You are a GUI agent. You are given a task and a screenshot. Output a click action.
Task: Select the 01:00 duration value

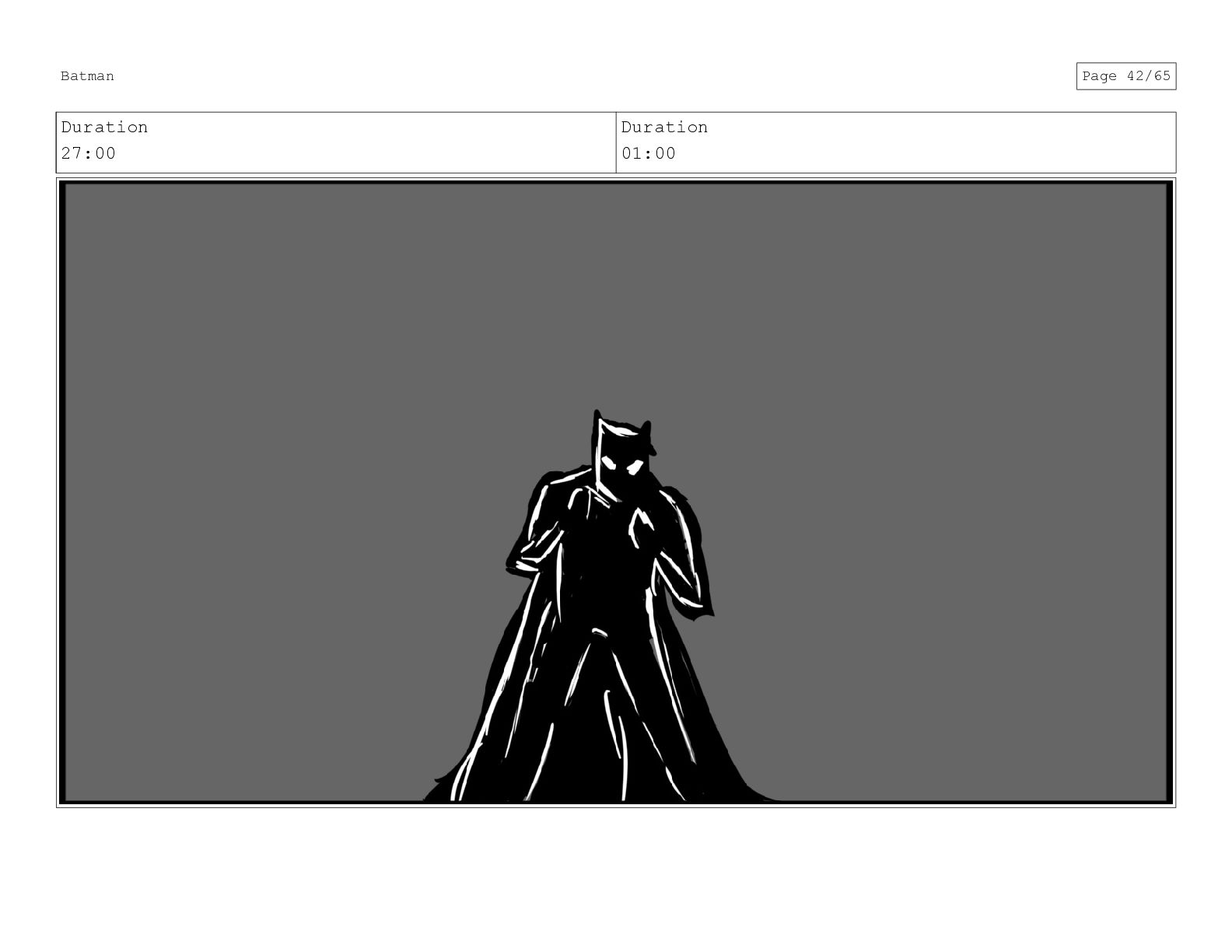coord(649,153)
